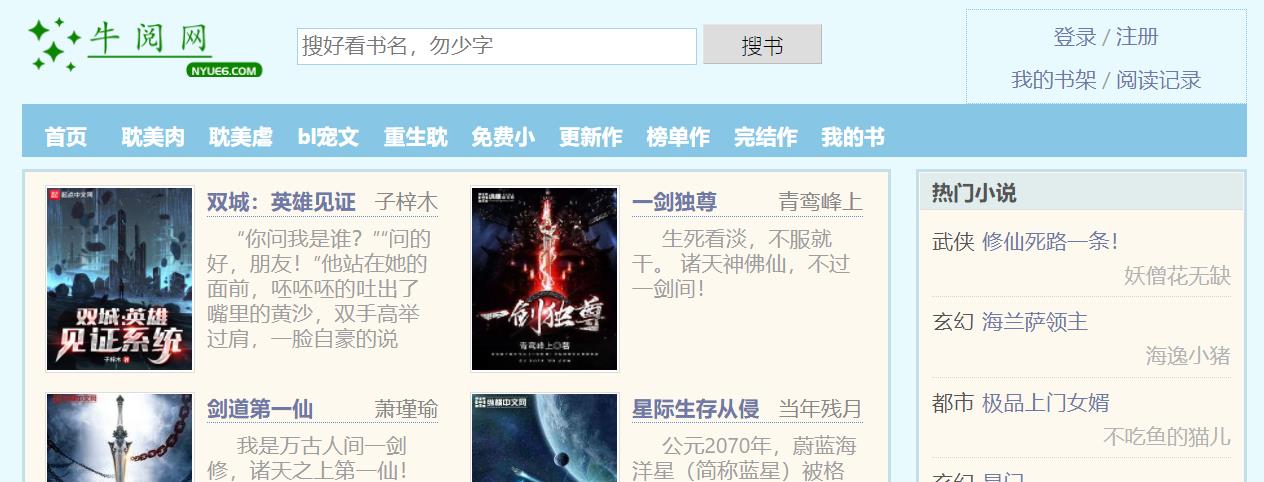The image size is (1264, 482).
Task: Click the 搜书 search button
Action: (x=762, y=45)
